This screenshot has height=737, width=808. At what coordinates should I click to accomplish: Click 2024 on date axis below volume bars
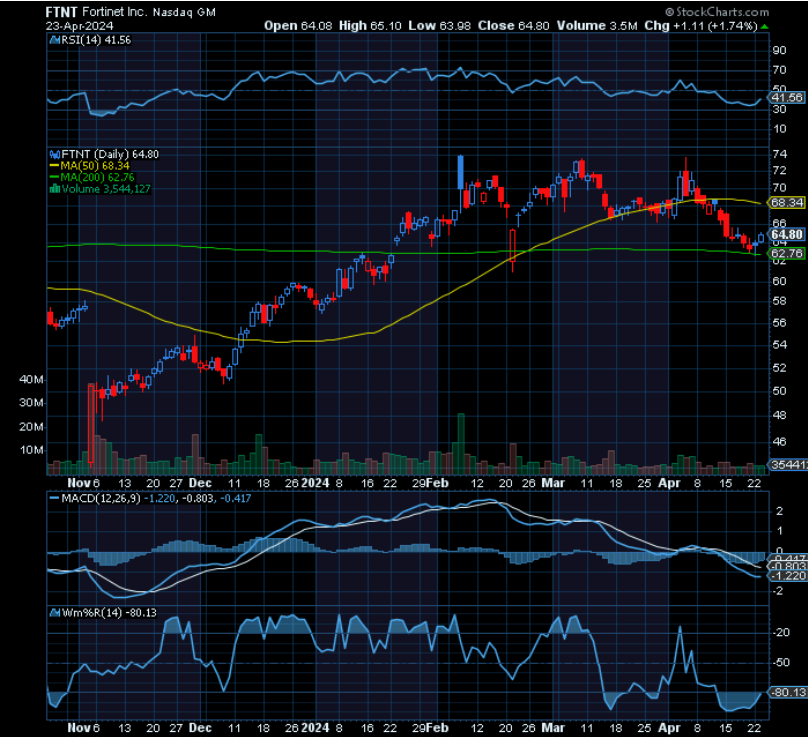315,483
